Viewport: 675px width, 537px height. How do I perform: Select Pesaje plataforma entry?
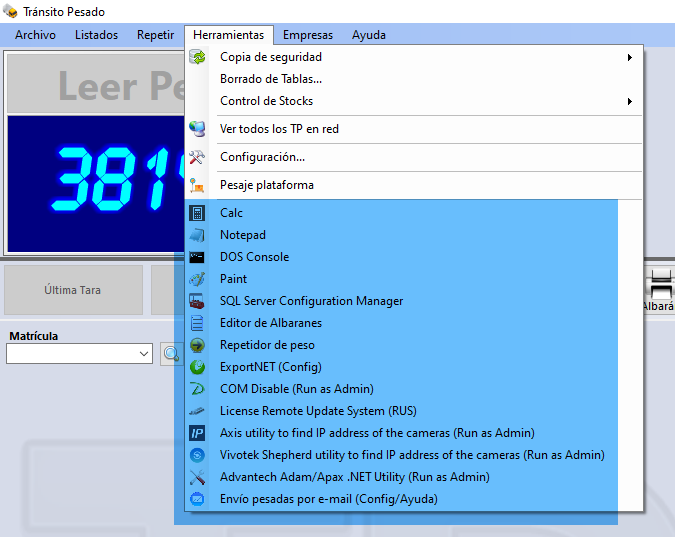click(x=414, y=185)
